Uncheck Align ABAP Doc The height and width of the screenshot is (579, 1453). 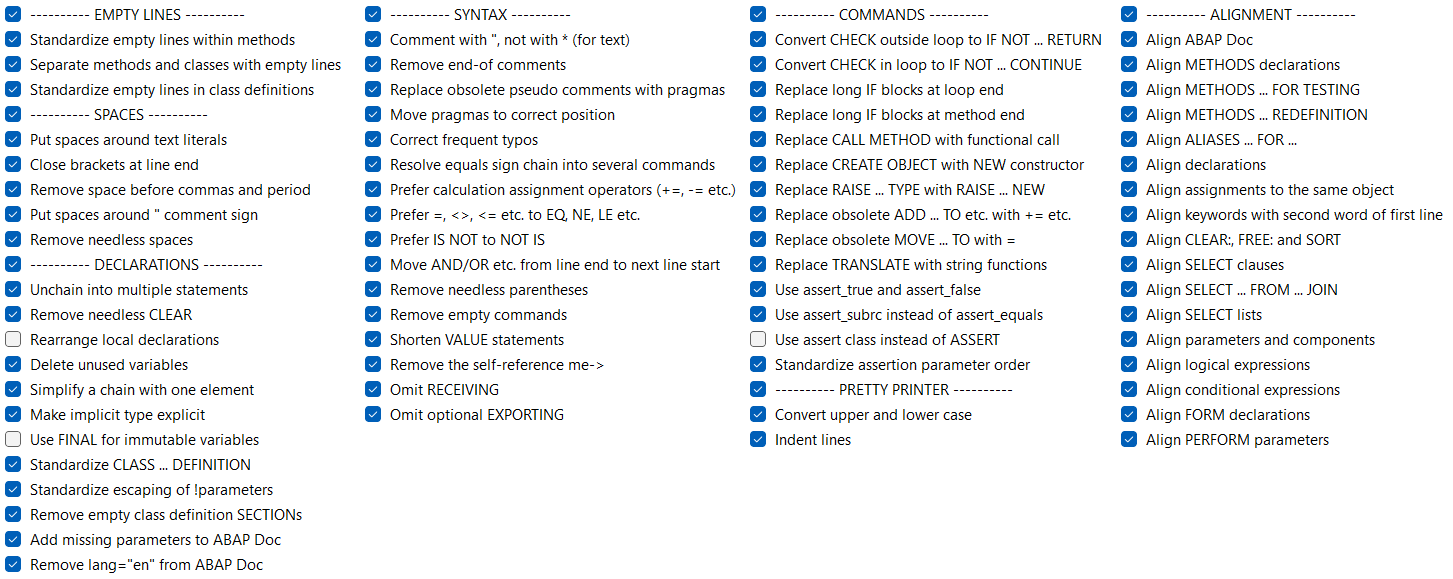(x=1129, y=40)
